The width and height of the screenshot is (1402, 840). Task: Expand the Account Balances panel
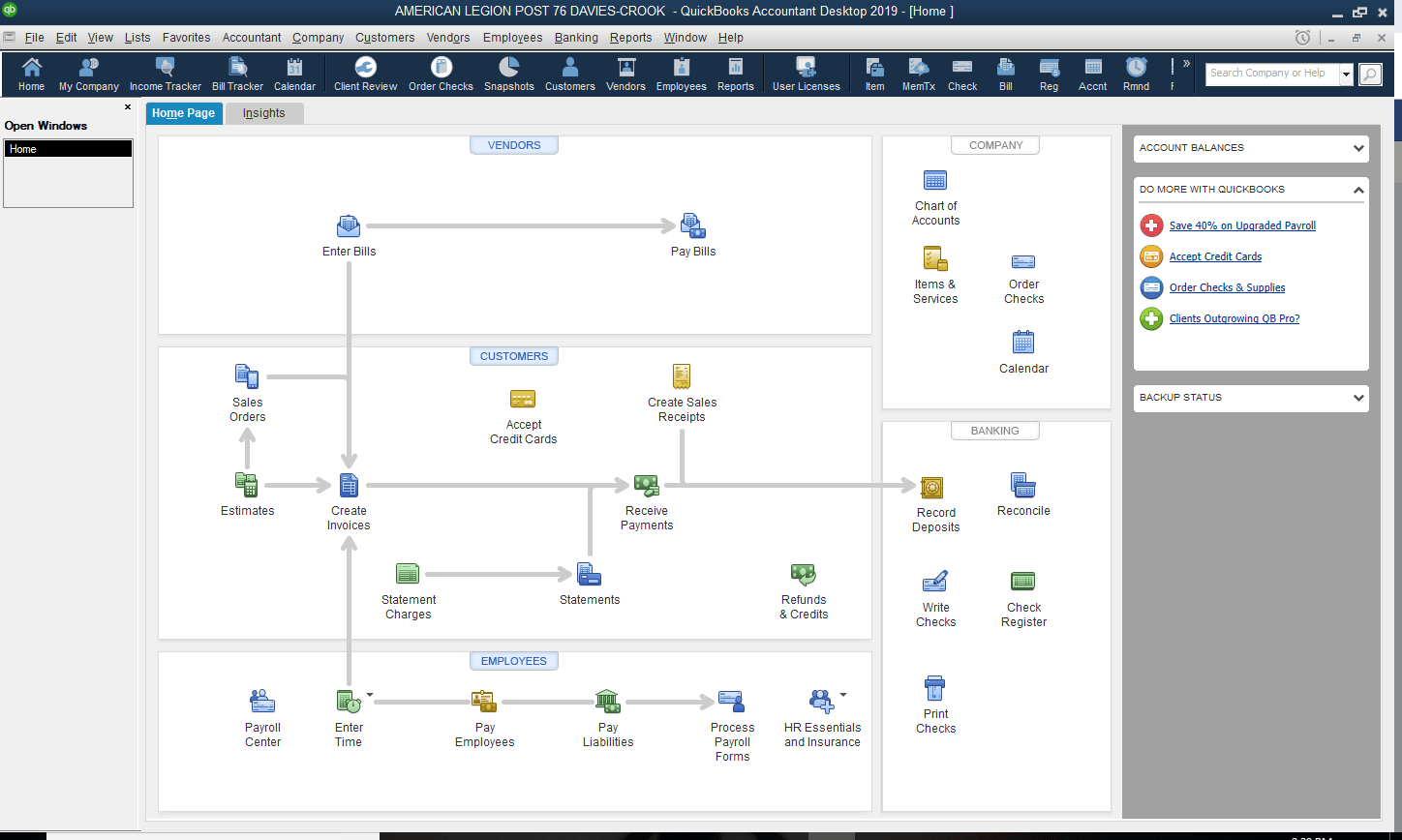pos(1359,148)
